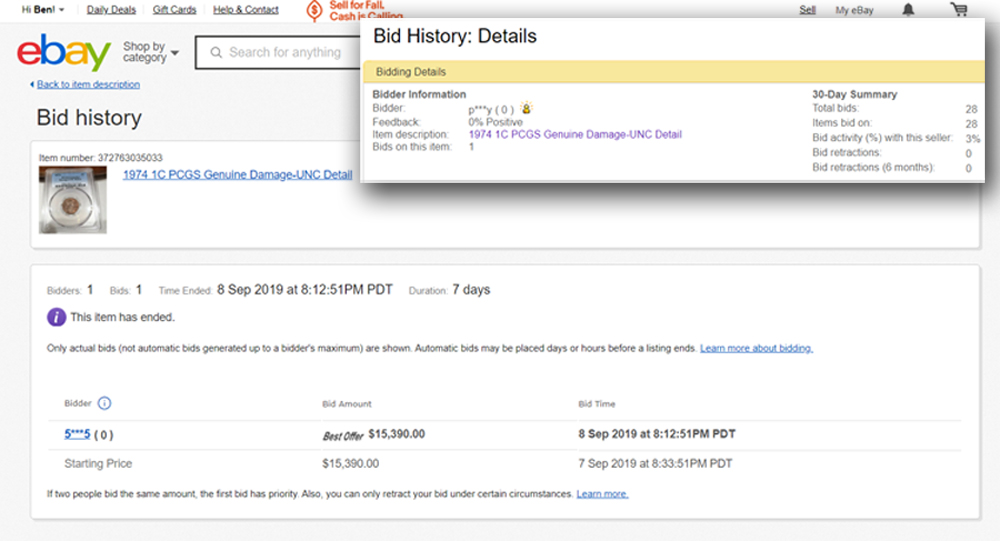1000x541 pixels.
Task: Click the Sell link in header
Action: coord(807,10)
